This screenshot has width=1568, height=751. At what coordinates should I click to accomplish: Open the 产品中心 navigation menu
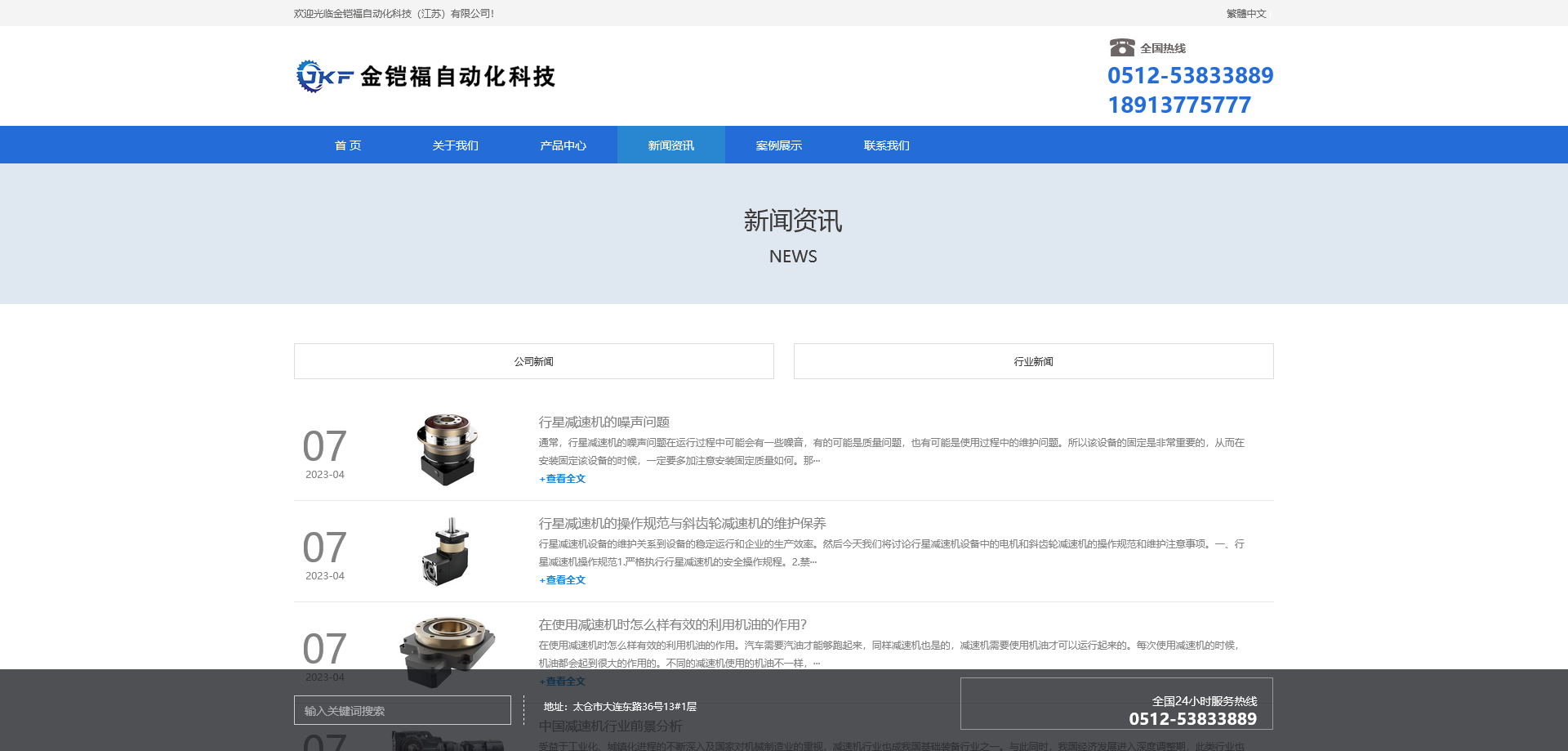563,145
